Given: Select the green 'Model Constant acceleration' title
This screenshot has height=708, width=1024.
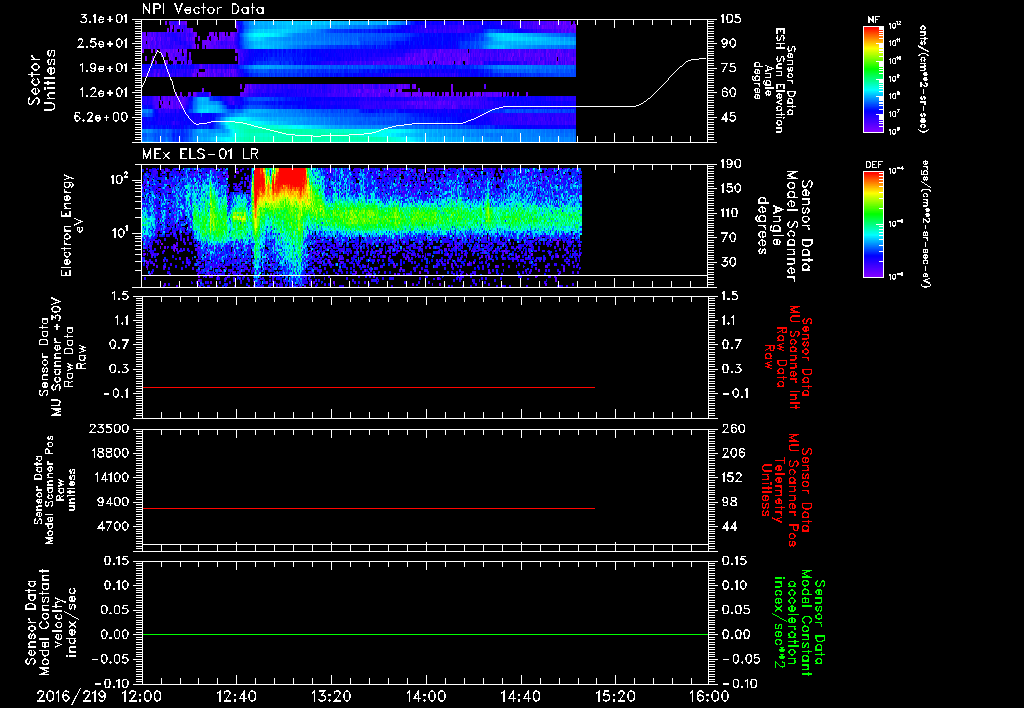Looking at the screenshot, I should [798, 622].
